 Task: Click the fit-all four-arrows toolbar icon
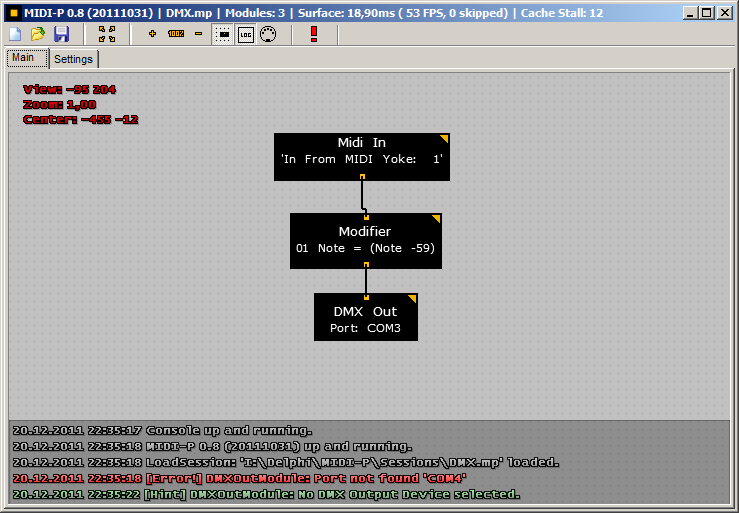107,34
